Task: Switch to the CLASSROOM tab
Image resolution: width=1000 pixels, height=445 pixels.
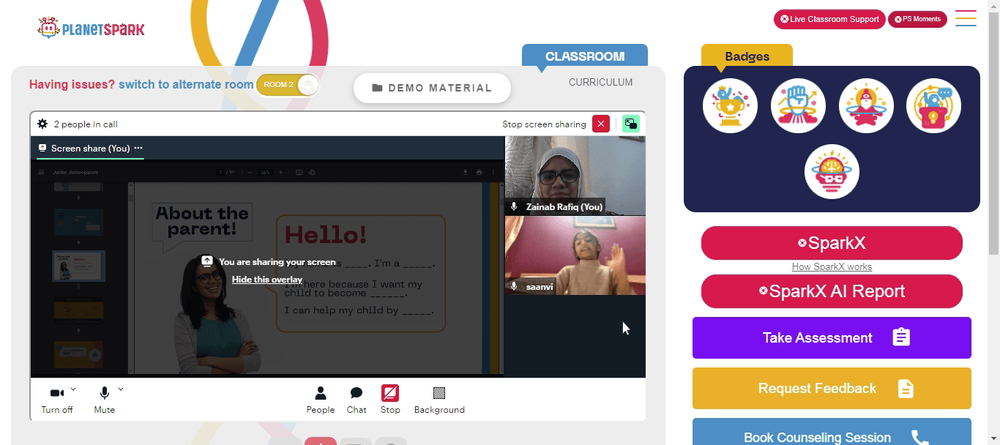Action: [x=585, y=56]
